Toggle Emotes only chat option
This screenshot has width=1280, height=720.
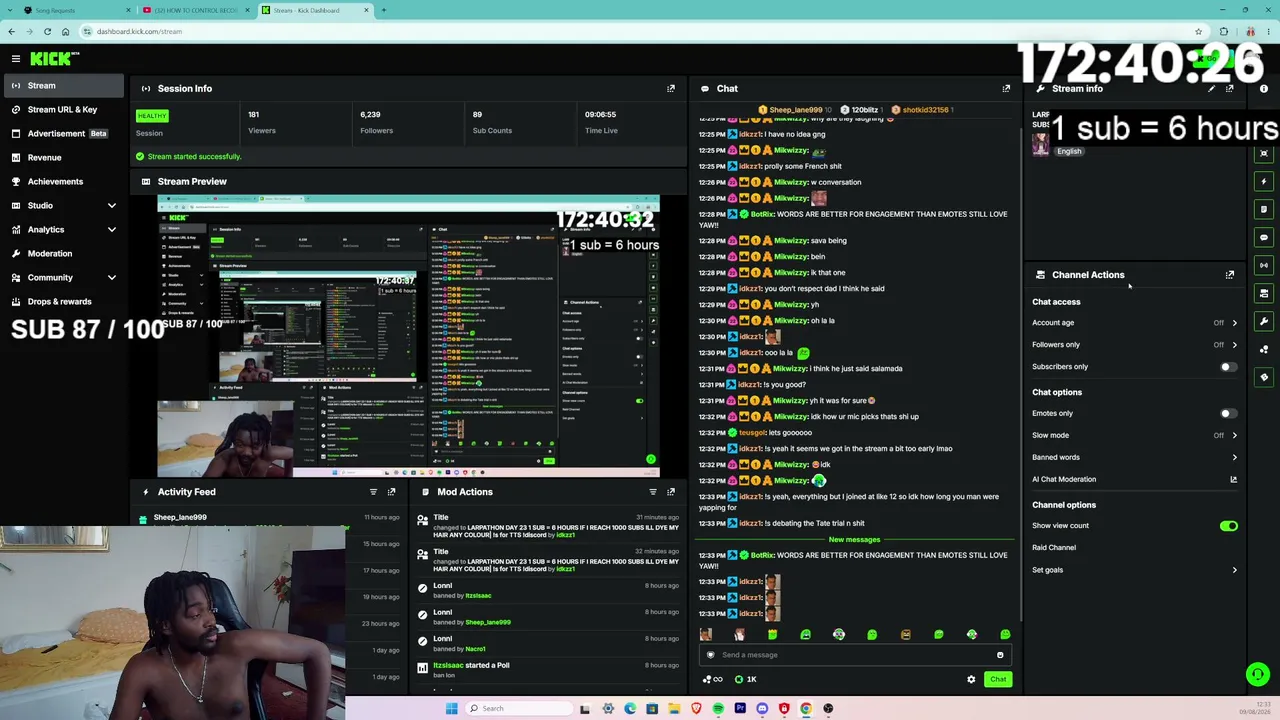[x=1229, y=413]
